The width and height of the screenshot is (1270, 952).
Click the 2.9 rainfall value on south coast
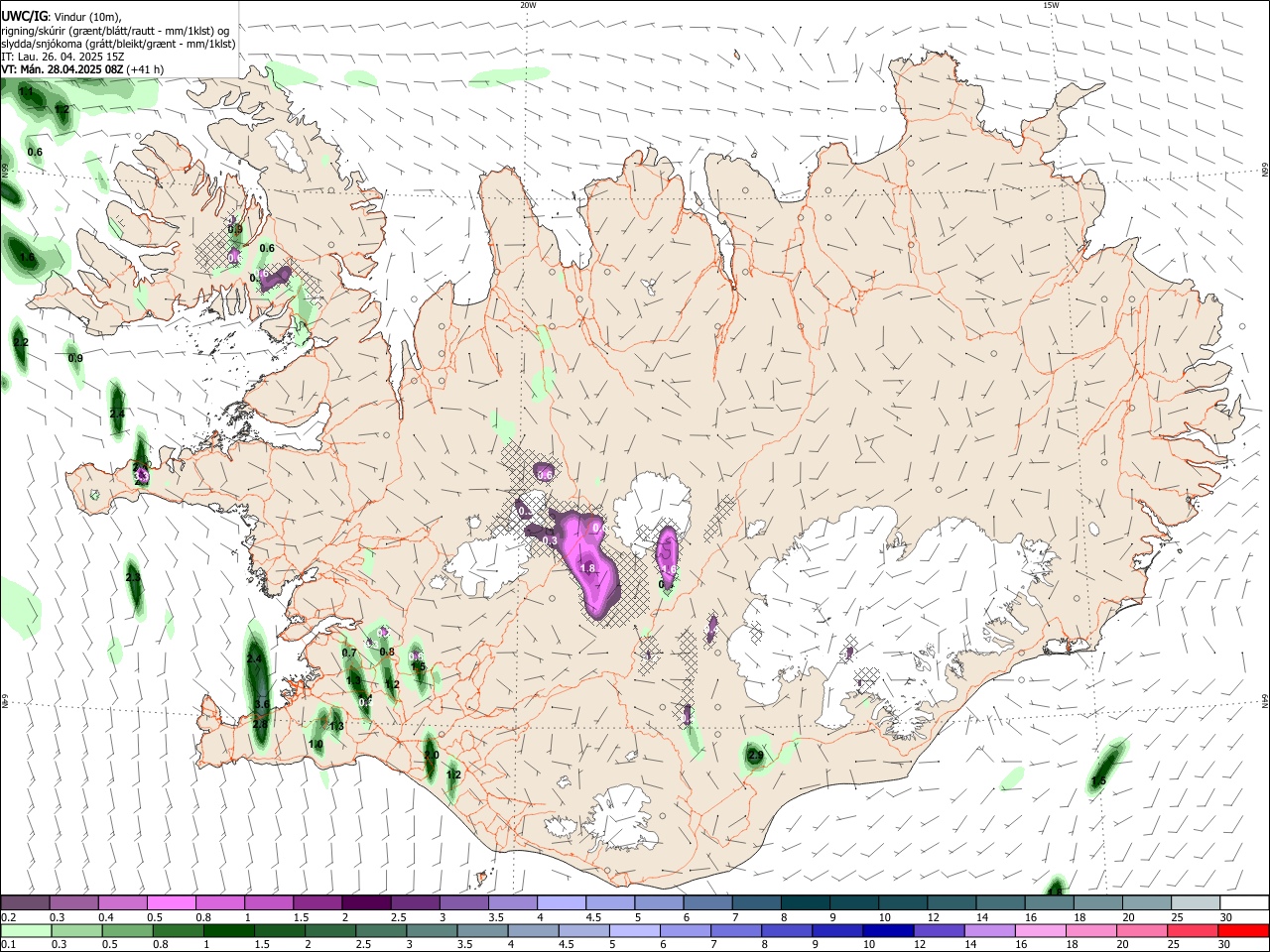(x=756, y=756)
